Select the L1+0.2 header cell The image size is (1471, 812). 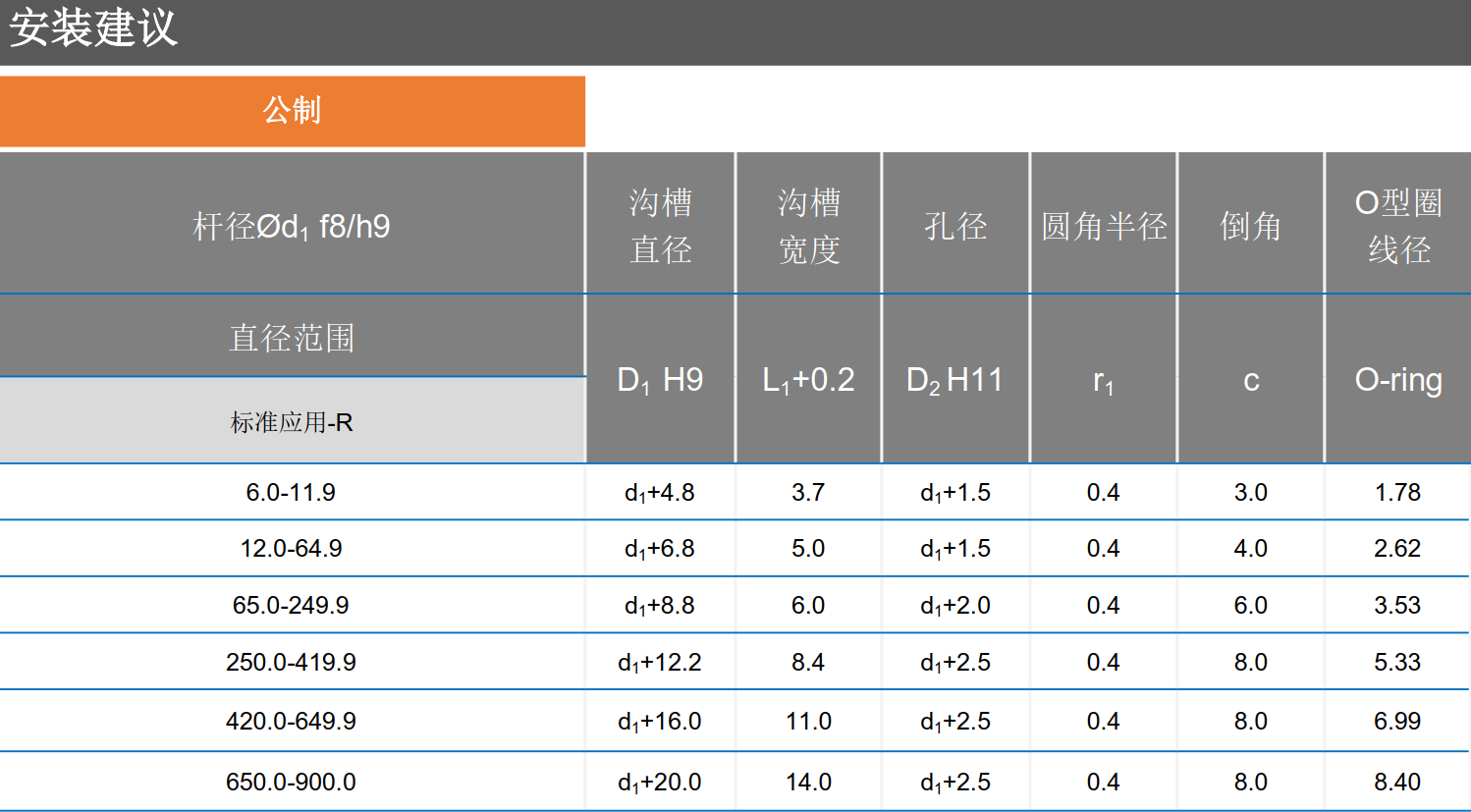click(808, 380)
